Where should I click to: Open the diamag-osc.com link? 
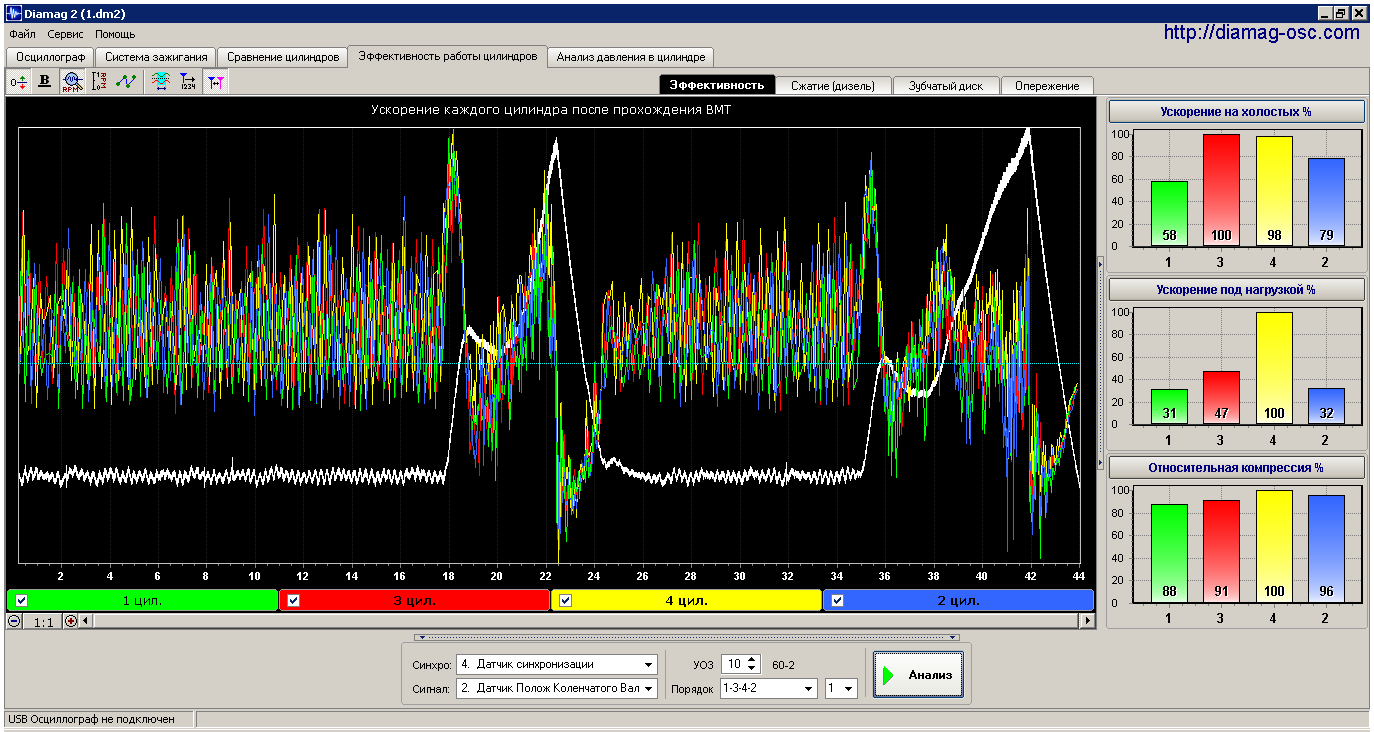point(1262,32)
